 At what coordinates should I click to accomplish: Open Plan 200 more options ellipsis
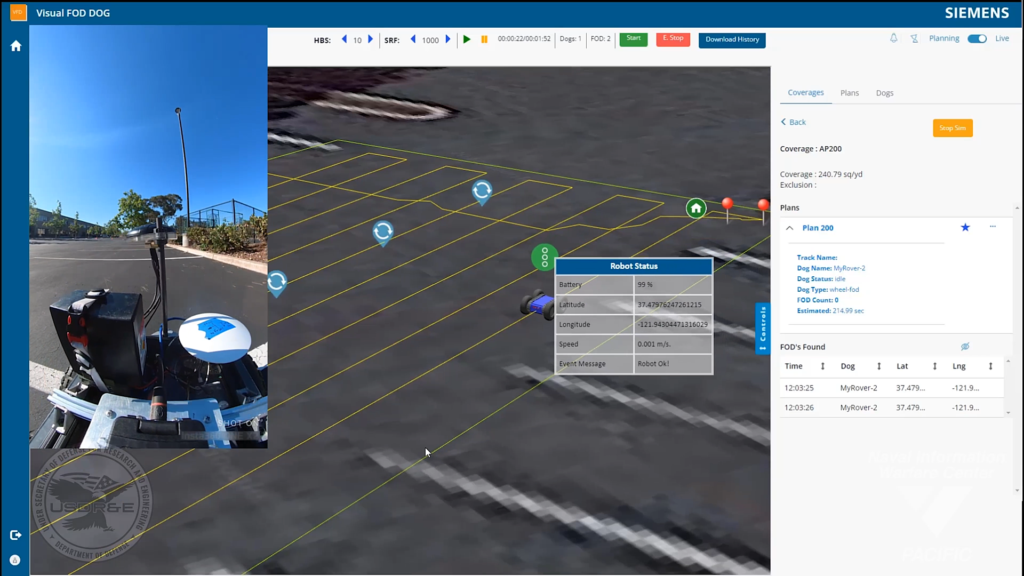[x=993, y=227]
